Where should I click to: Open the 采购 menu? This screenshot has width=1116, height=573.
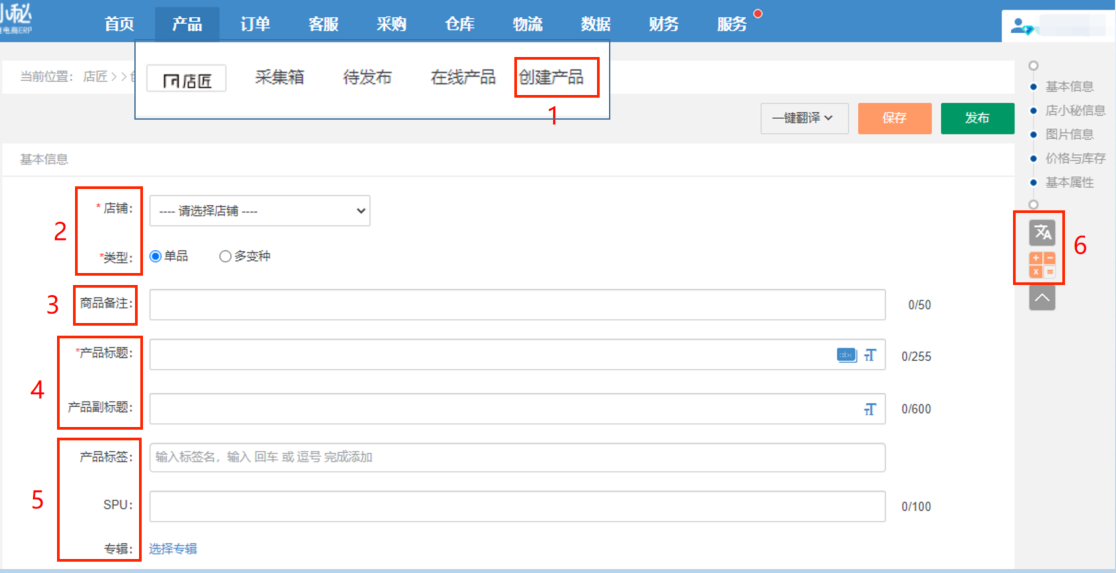(391, 24)
